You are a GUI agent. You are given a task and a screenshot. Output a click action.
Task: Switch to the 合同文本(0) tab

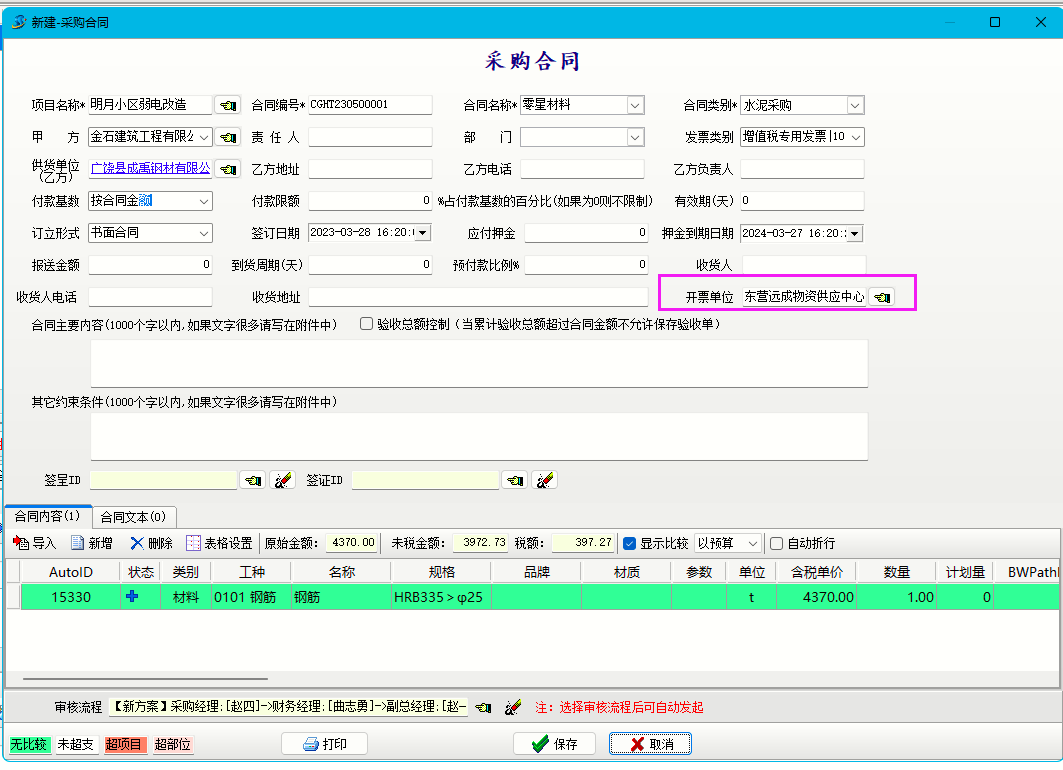(x=134, y=517)
